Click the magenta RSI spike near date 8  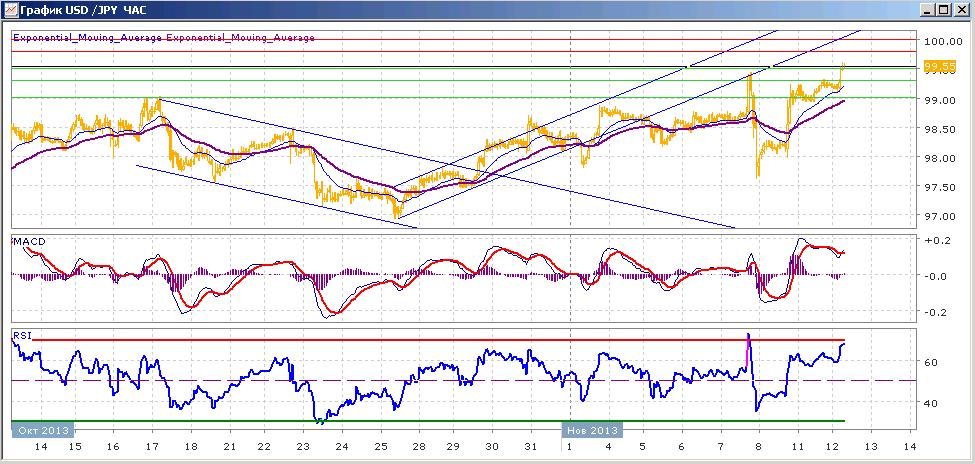pyautogui.click(x=747, y=352)
